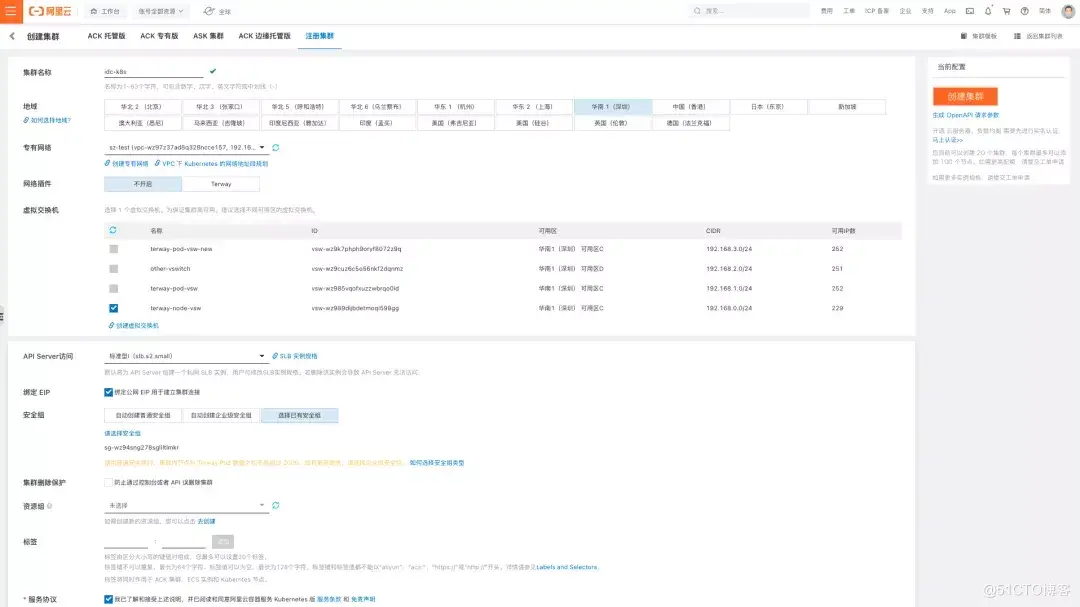The height and width of the screenshot is (607, 1080).
Task: Open the help question mark icon
Action: coord(1025,11)
